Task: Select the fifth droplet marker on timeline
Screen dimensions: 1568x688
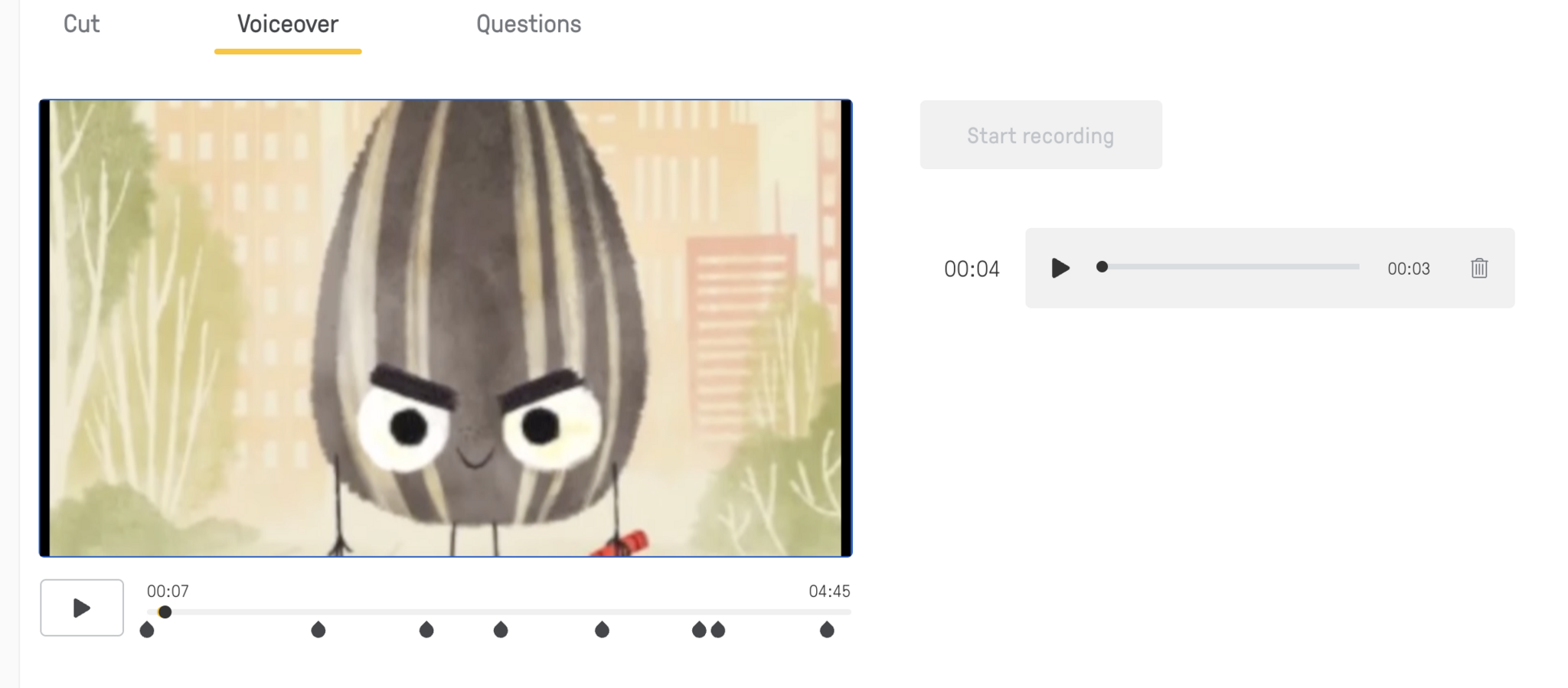Action: pos(602,630)
